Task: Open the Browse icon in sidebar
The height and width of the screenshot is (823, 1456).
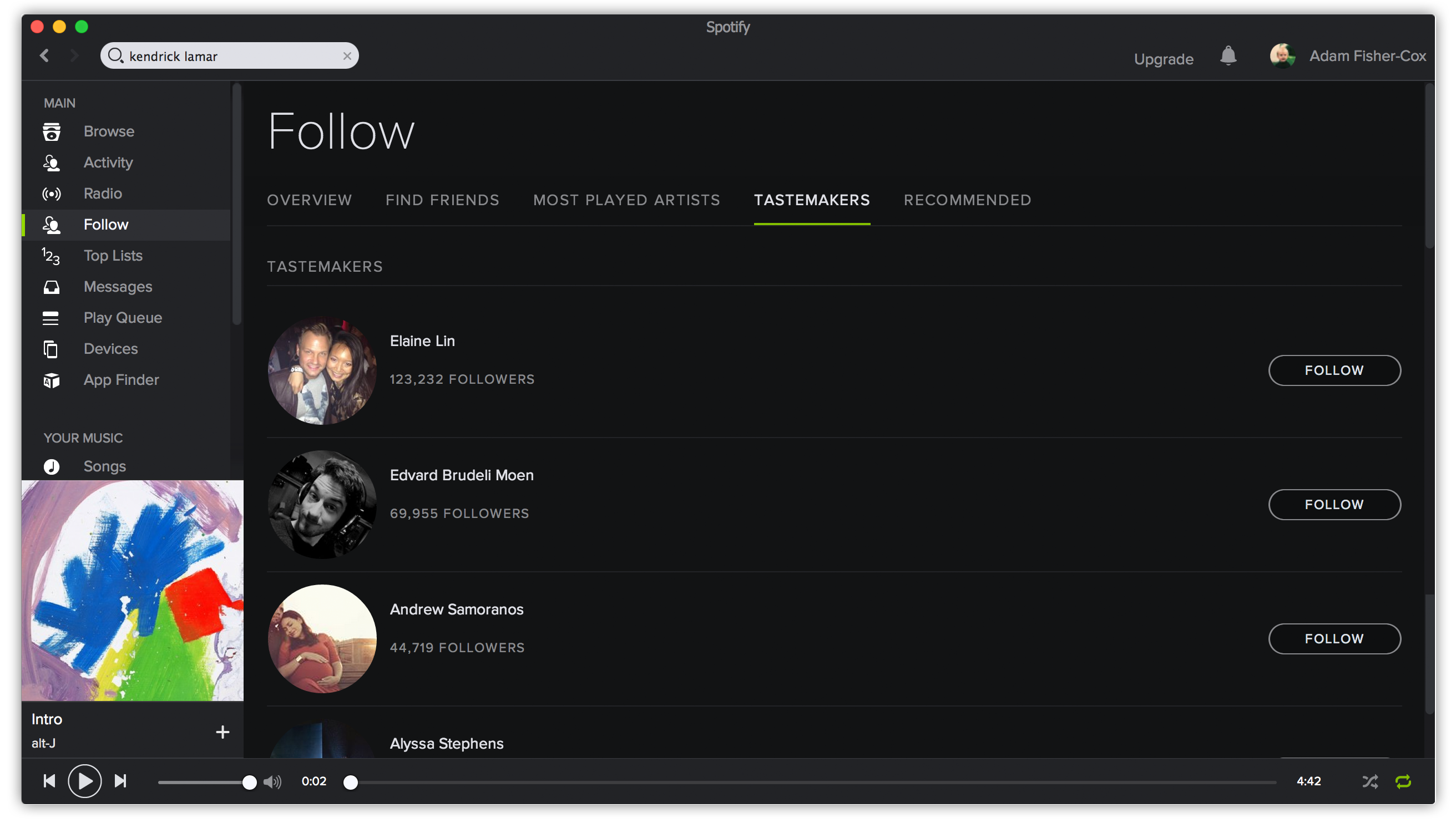Action: point(52,131)
